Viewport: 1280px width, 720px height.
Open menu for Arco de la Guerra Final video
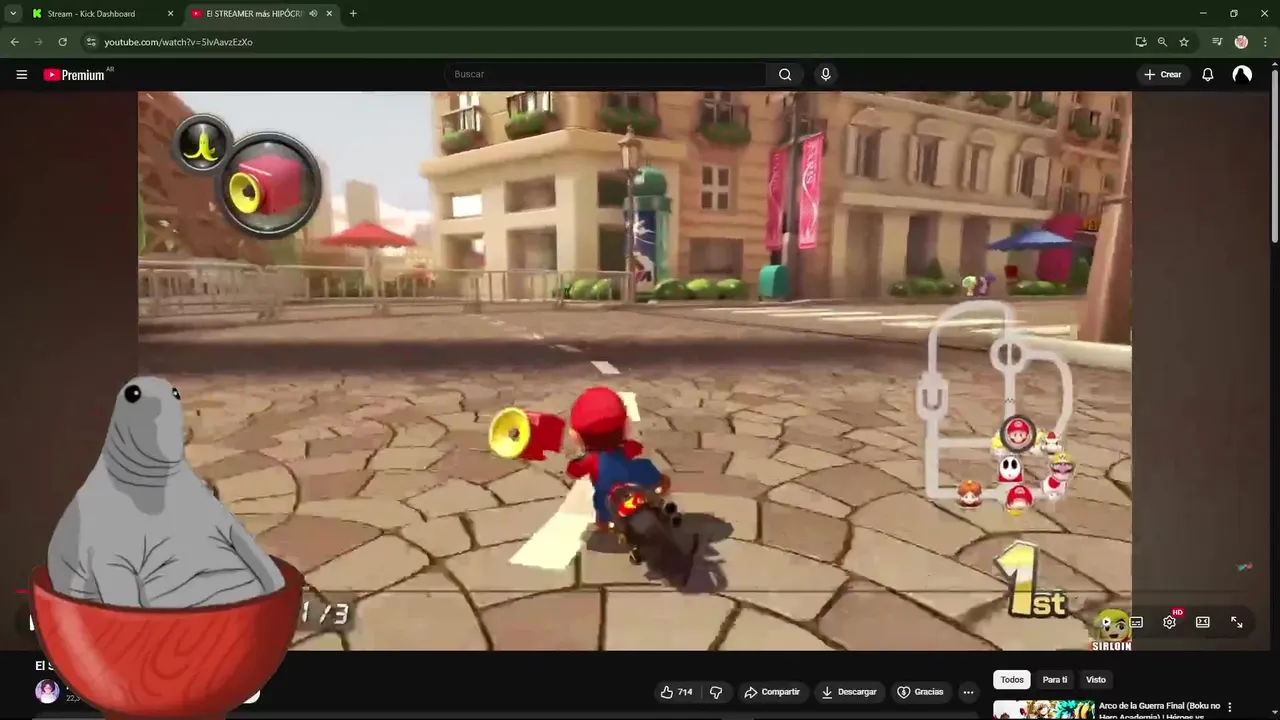pos(1230,707)
